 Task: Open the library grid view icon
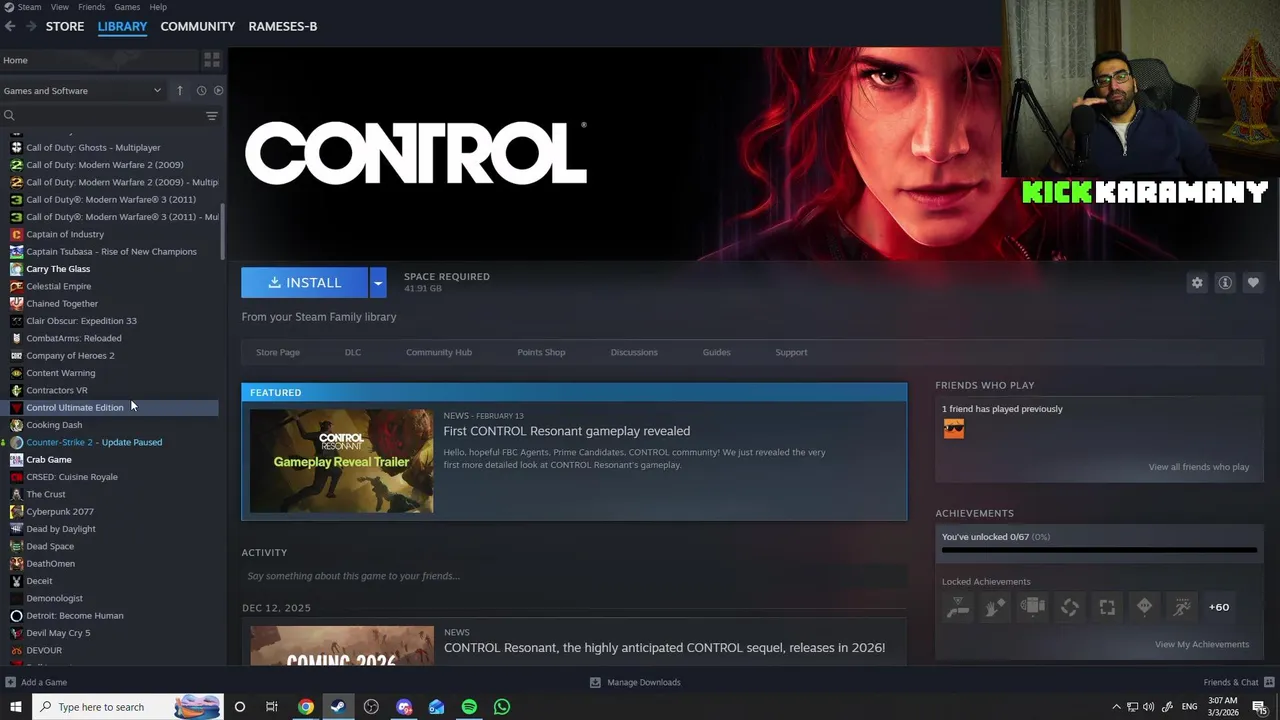point(212,60)
